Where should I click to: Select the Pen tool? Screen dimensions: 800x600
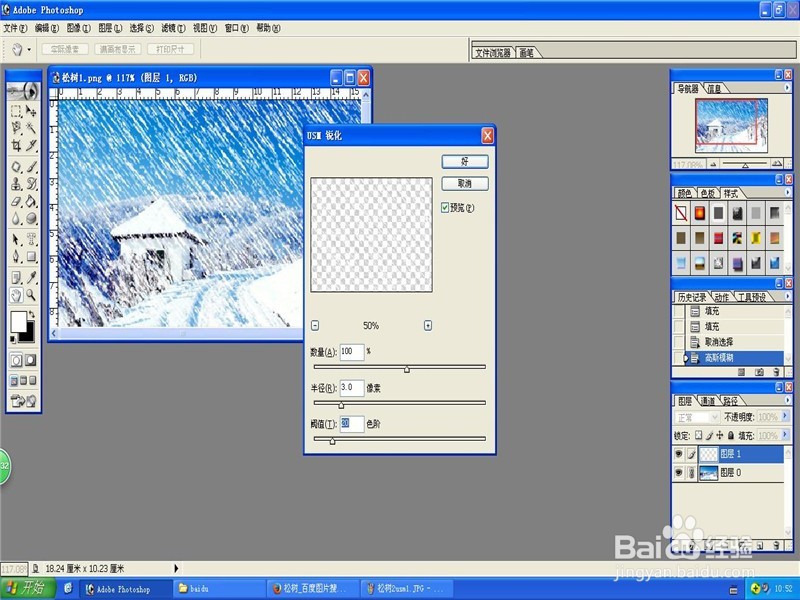[x=16, y=256]
